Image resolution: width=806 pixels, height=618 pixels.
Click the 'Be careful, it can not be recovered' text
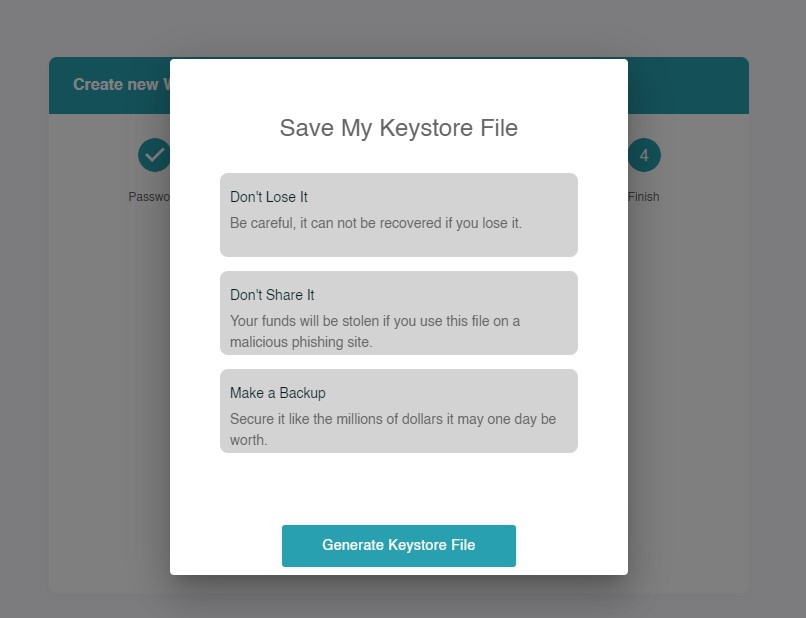(375, 223)
